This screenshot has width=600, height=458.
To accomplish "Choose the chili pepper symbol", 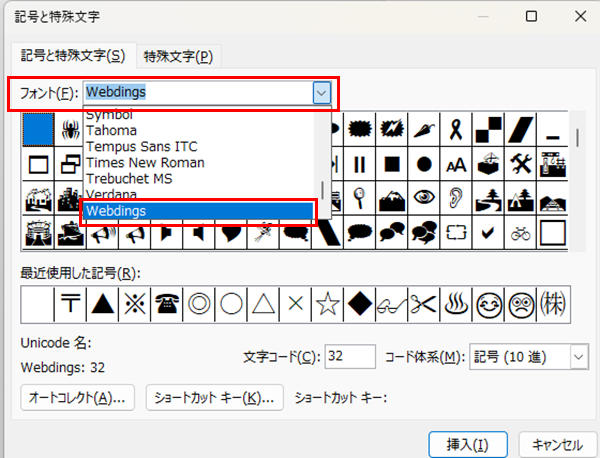I will (x=424, y=130).
